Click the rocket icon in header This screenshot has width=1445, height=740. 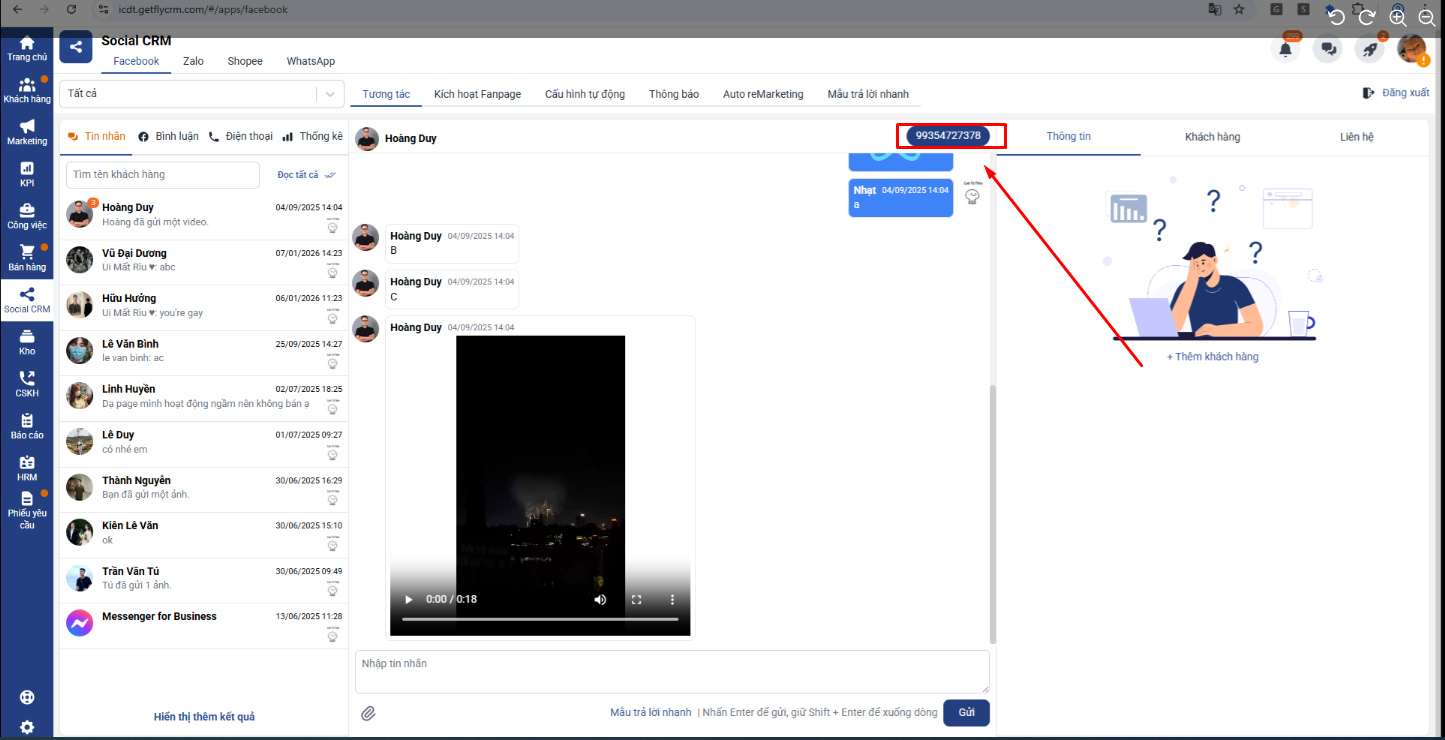coord(1369,49)
